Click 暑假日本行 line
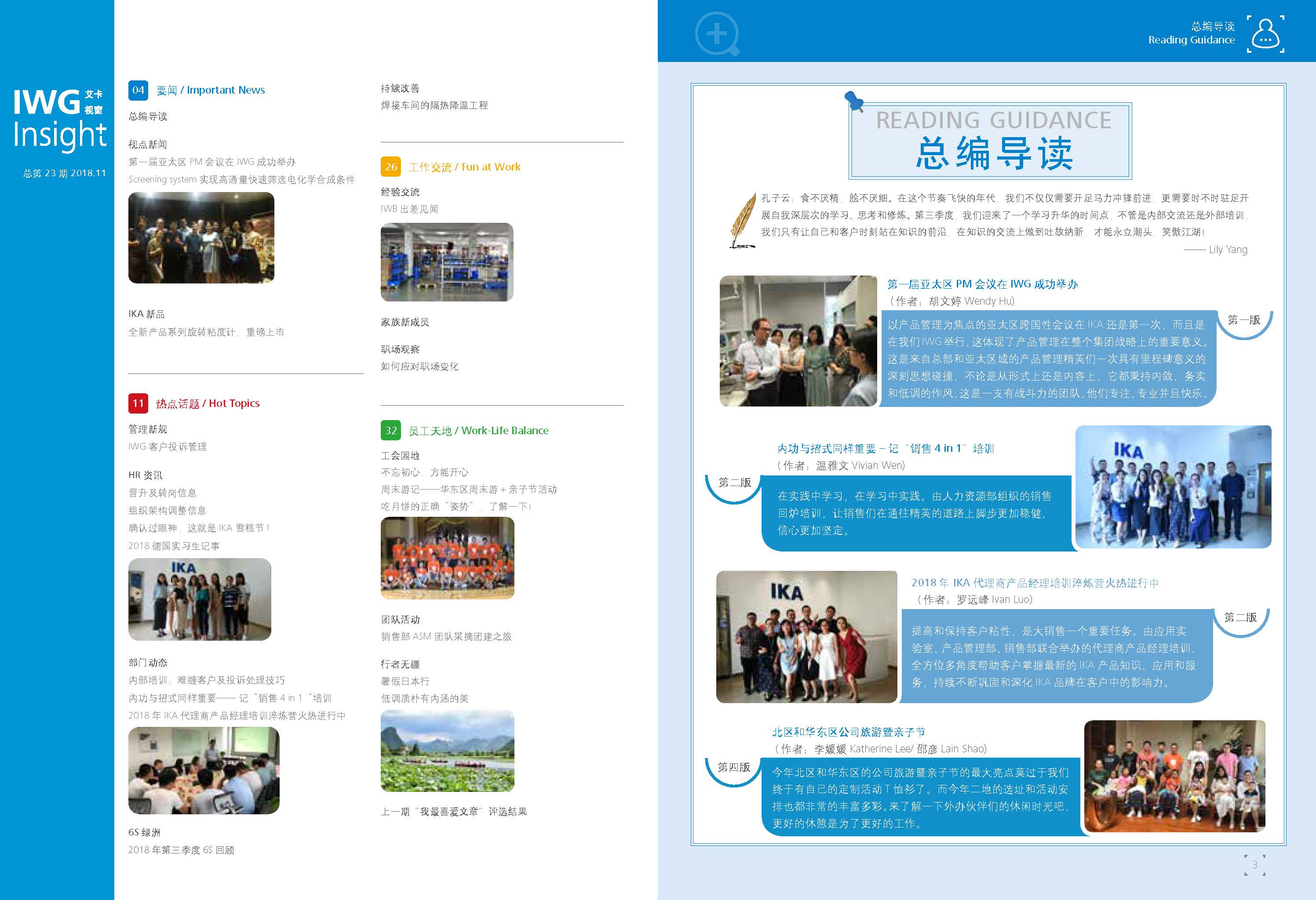This screenshot has width=1316, height=900. (x=405, y=681)
